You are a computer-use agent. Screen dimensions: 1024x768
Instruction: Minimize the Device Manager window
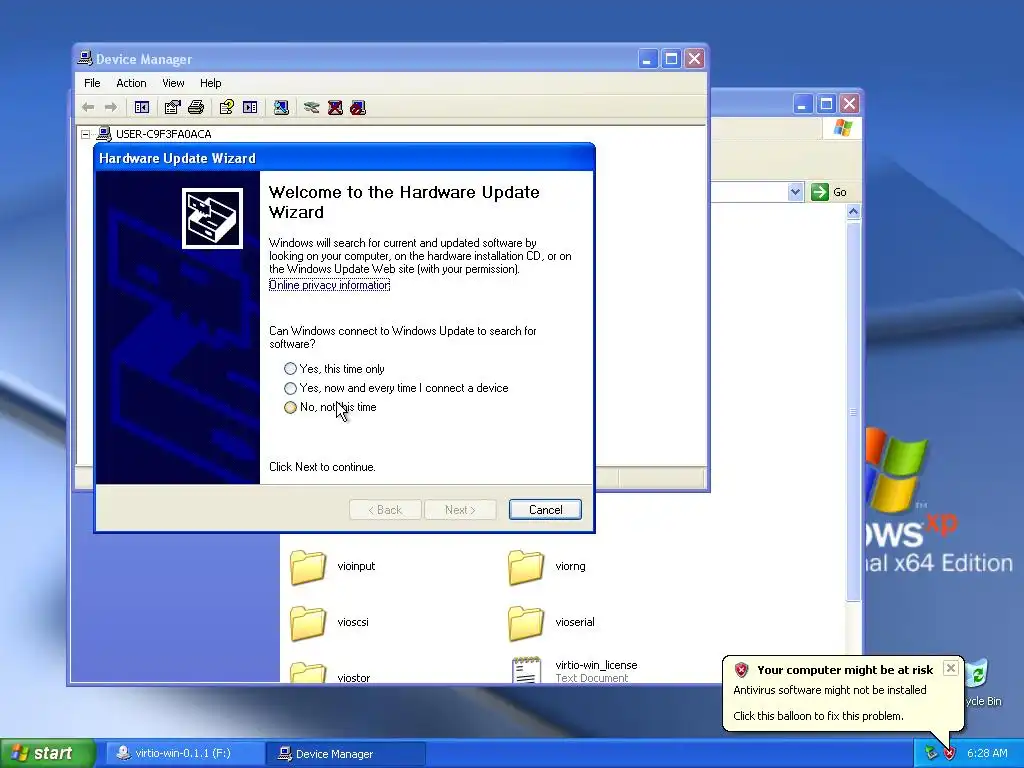tap(647, 59)
